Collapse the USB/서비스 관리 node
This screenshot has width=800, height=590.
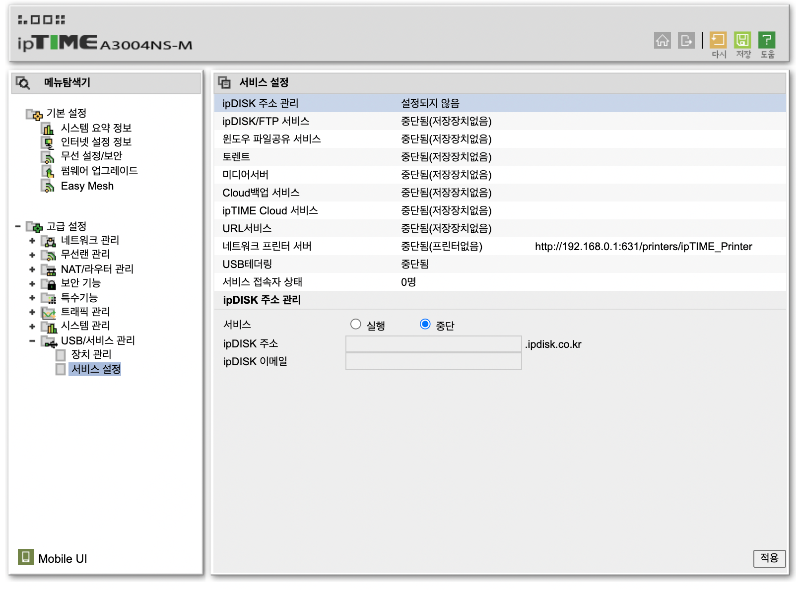point(32,340)
